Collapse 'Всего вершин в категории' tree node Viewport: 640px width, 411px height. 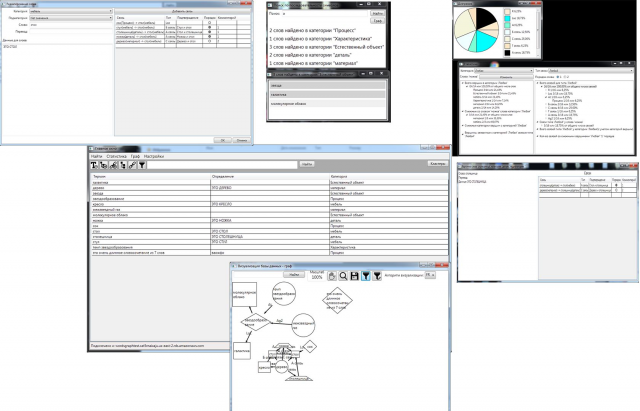(x=463, y=83)
